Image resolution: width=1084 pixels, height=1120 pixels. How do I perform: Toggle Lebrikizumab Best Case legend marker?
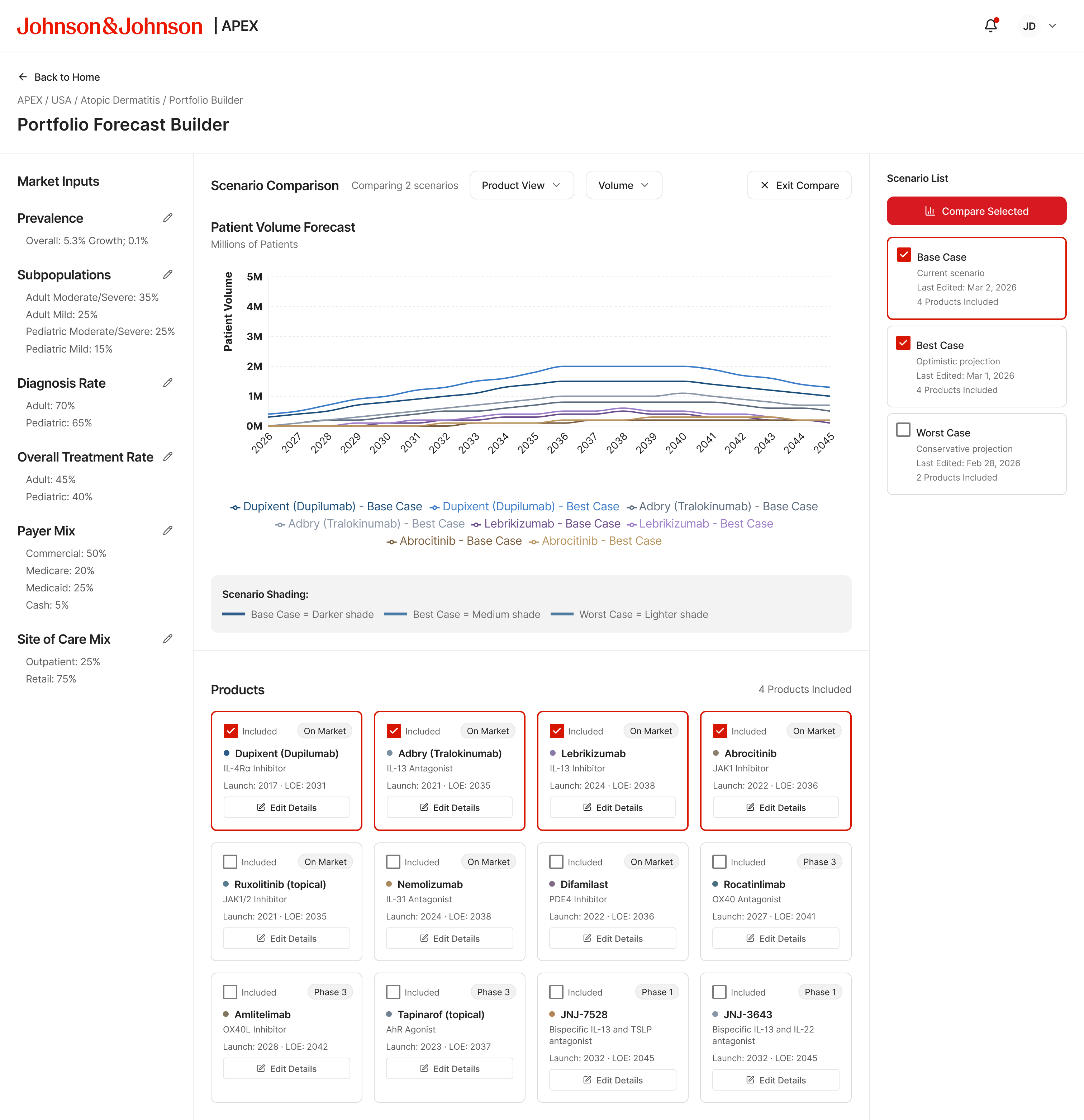click(x=631, y=525)
